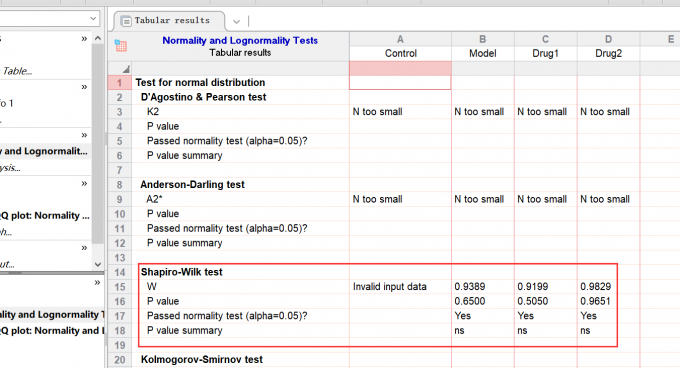
Task: Click column letter A header
Action: pyautogui.click(x=400, y=39)
